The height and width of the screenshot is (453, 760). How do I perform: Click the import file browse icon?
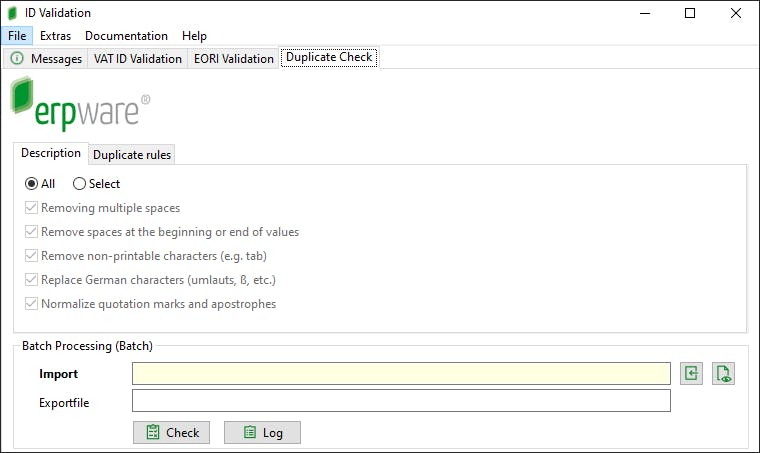pos(691,374)
